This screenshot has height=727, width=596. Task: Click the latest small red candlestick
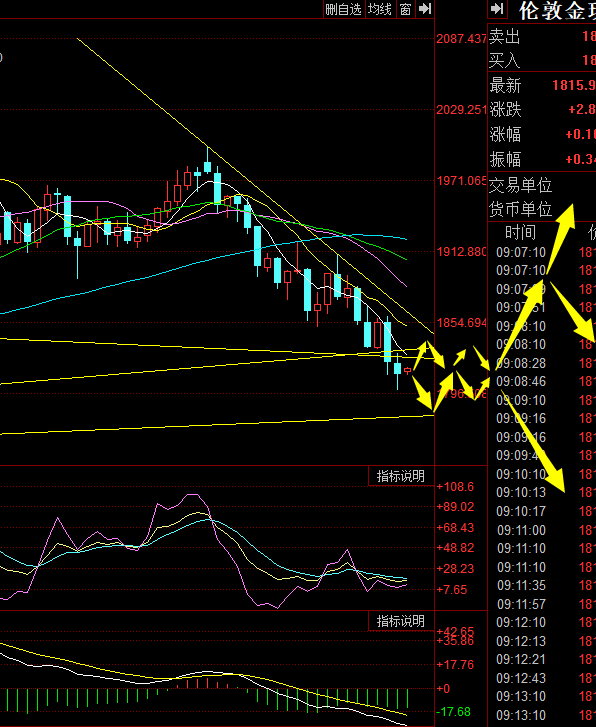[x=408, y=370]
